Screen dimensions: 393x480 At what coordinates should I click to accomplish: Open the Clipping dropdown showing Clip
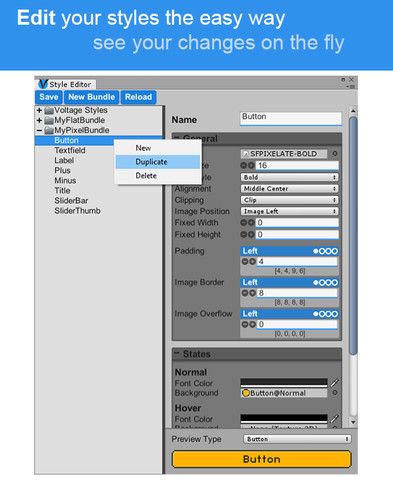(289, 200)
